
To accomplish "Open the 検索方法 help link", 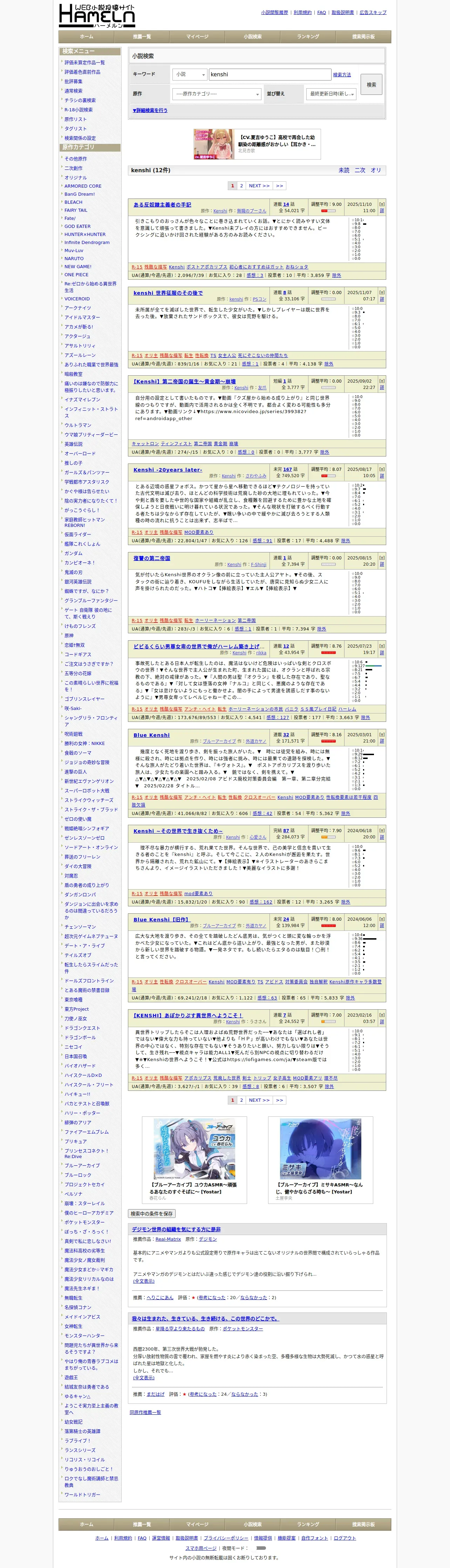I will [x=342, y=75].
